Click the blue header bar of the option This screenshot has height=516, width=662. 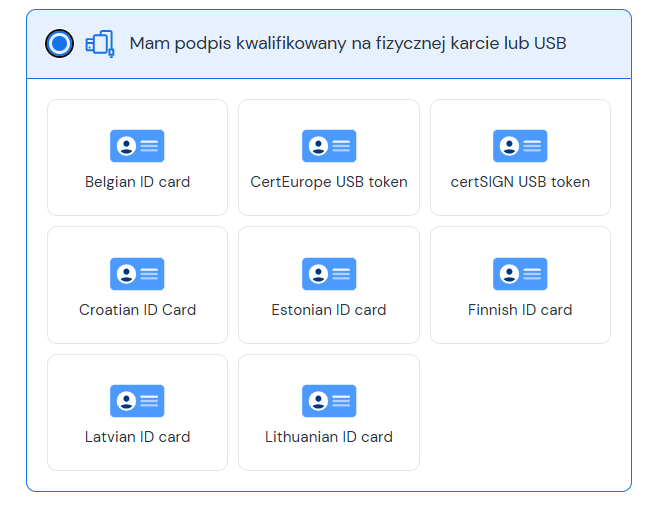pos(329,44)
